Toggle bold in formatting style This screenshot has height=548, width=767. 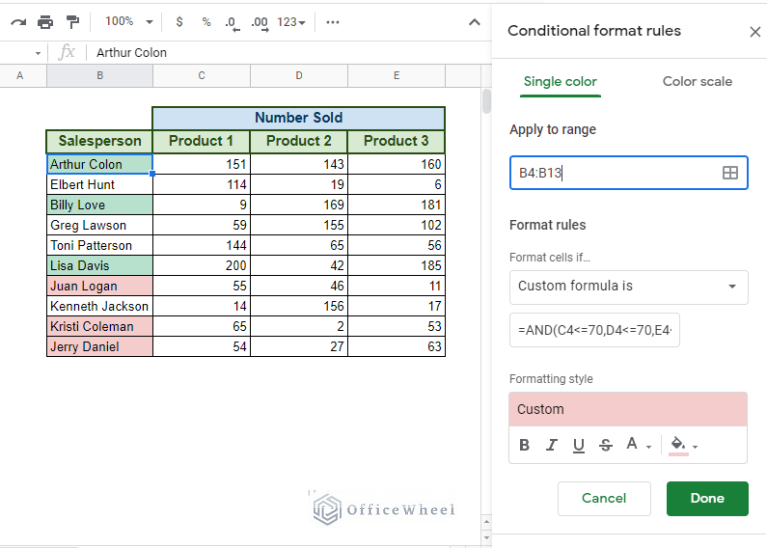(x=525, y=445)
